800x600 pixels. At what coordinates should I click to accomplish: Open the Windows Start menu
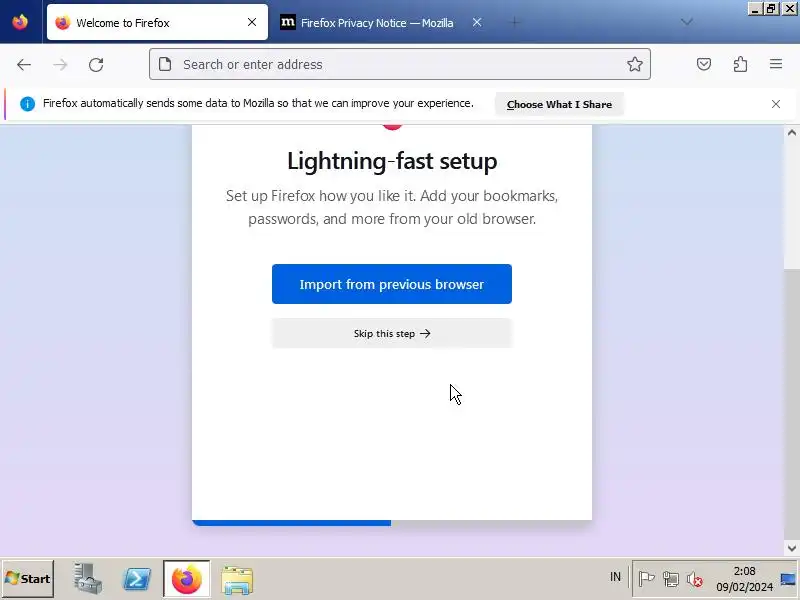[x=28, y=579]
